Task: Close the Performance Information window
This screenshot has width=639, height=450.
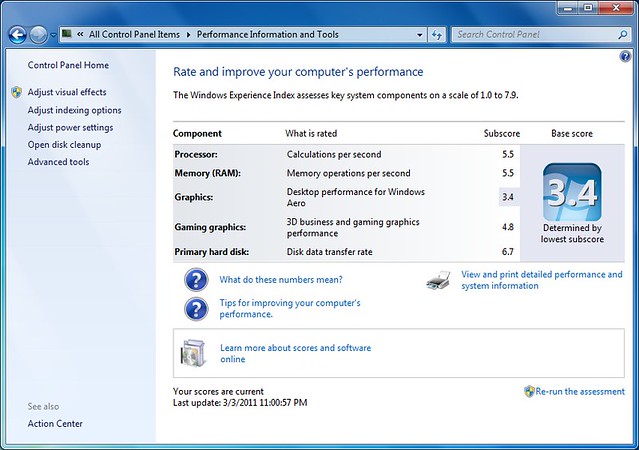Action: click(x=615, y=7)
